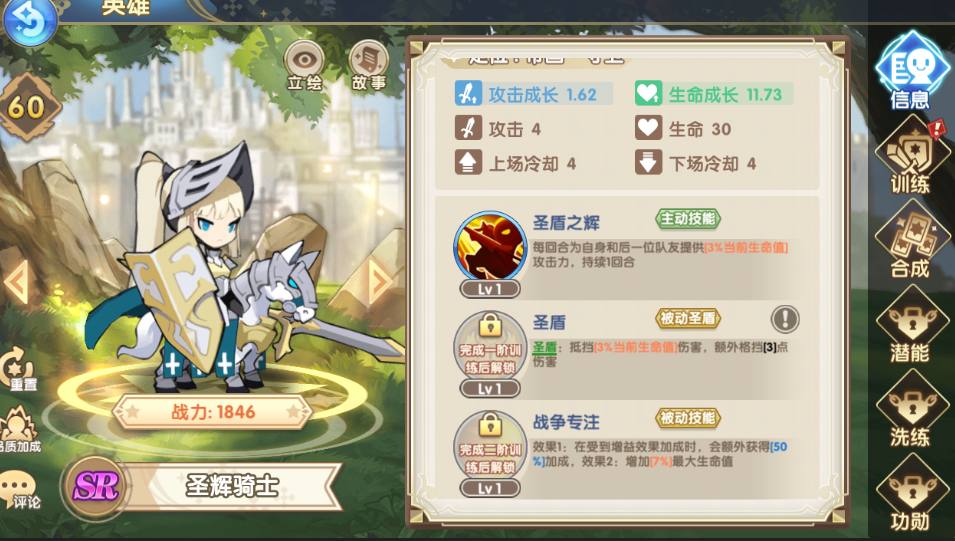Open the 合成 synthesis cards icon

911,241
